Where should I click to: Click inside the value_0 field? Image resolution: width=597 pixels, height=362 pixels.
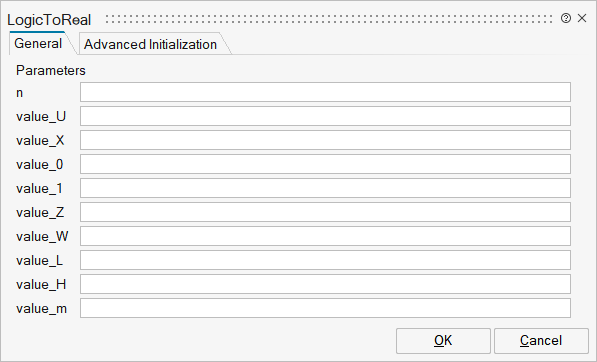(325, 164)
